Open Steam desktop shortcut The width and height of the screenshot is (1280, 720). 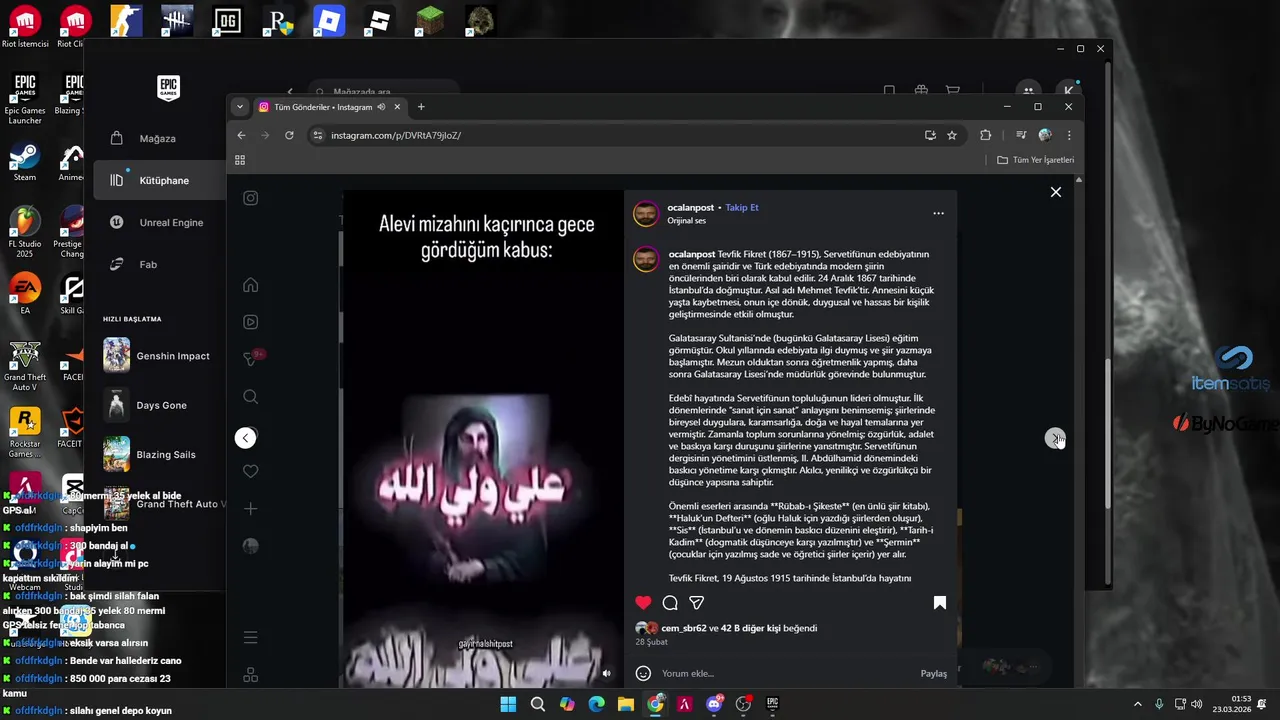pos(24,163)
